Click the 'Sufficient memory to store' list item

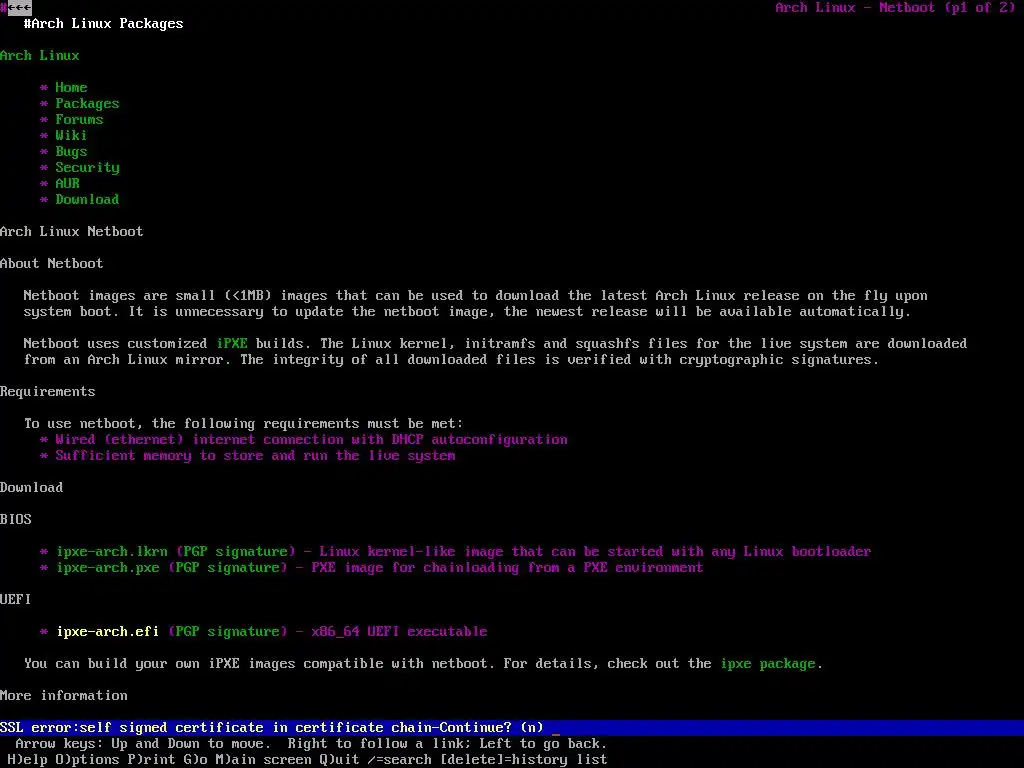click(255, 456)
